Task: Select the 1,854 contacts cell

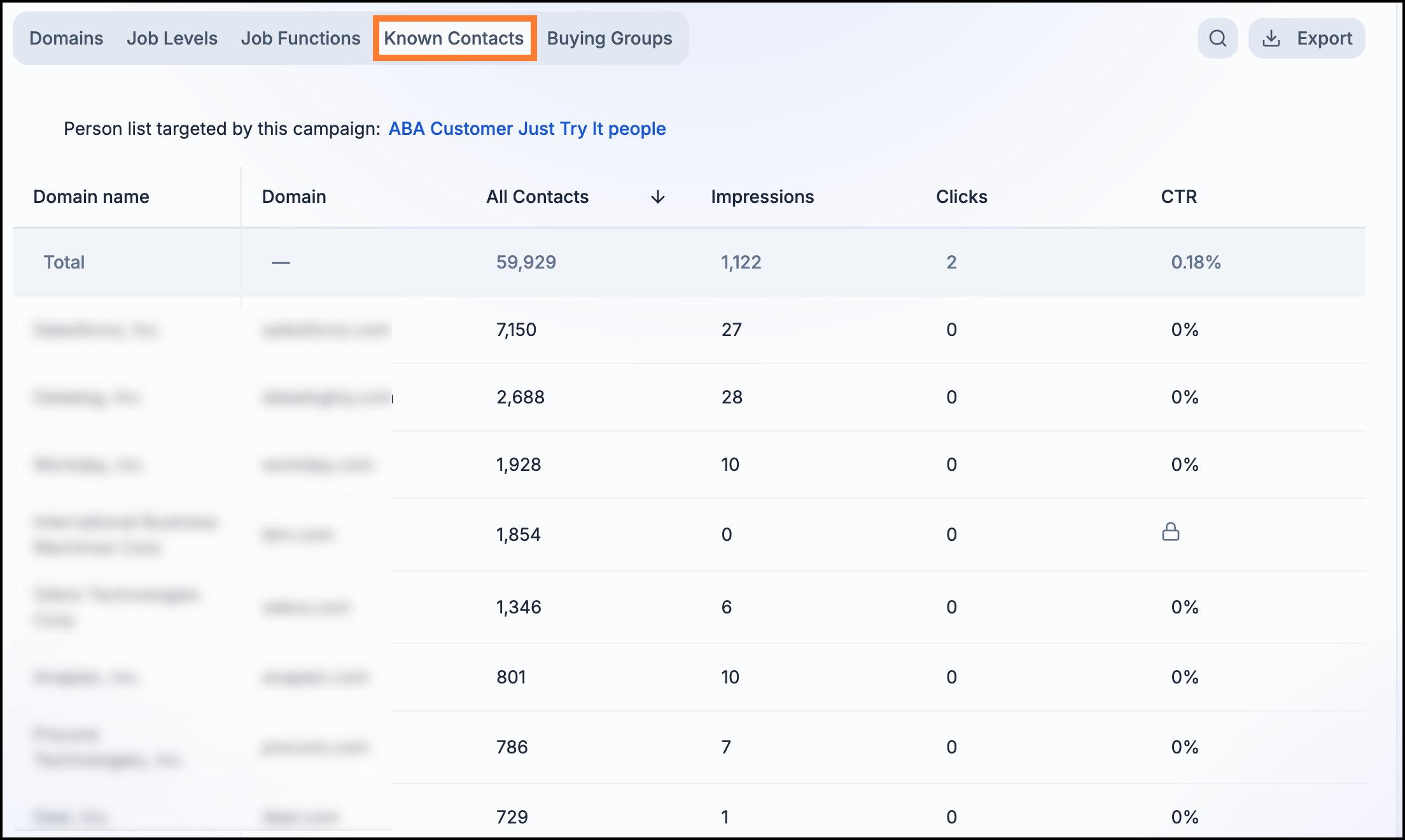Action: [x=519, y=535]
